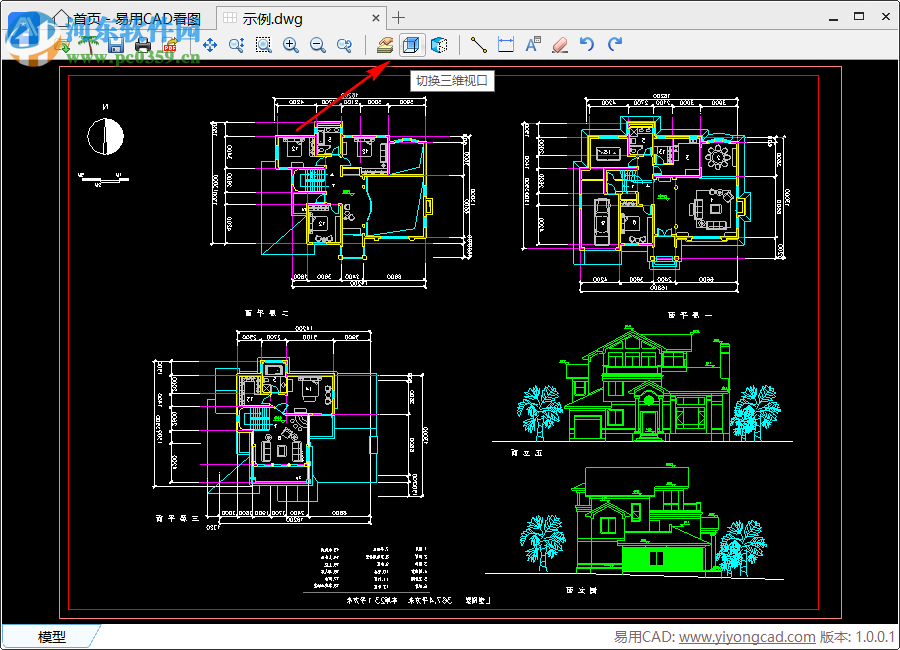Undo the last action
Screen dimensions: 900x650
pyautogui.click(x=587, y=45)
